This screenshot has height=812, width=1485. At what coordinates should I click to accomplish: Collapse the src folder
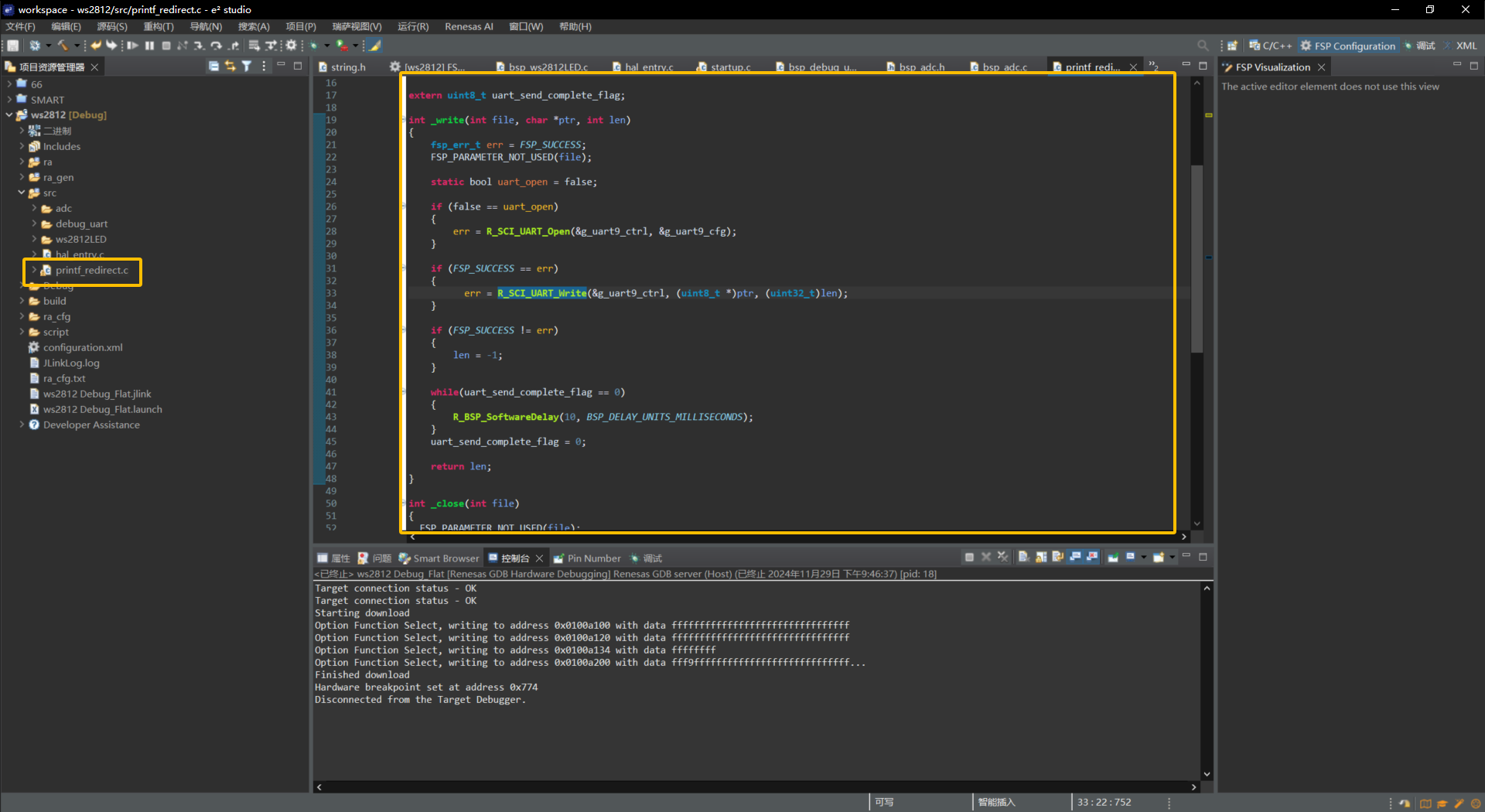click(x=22, y=193)
